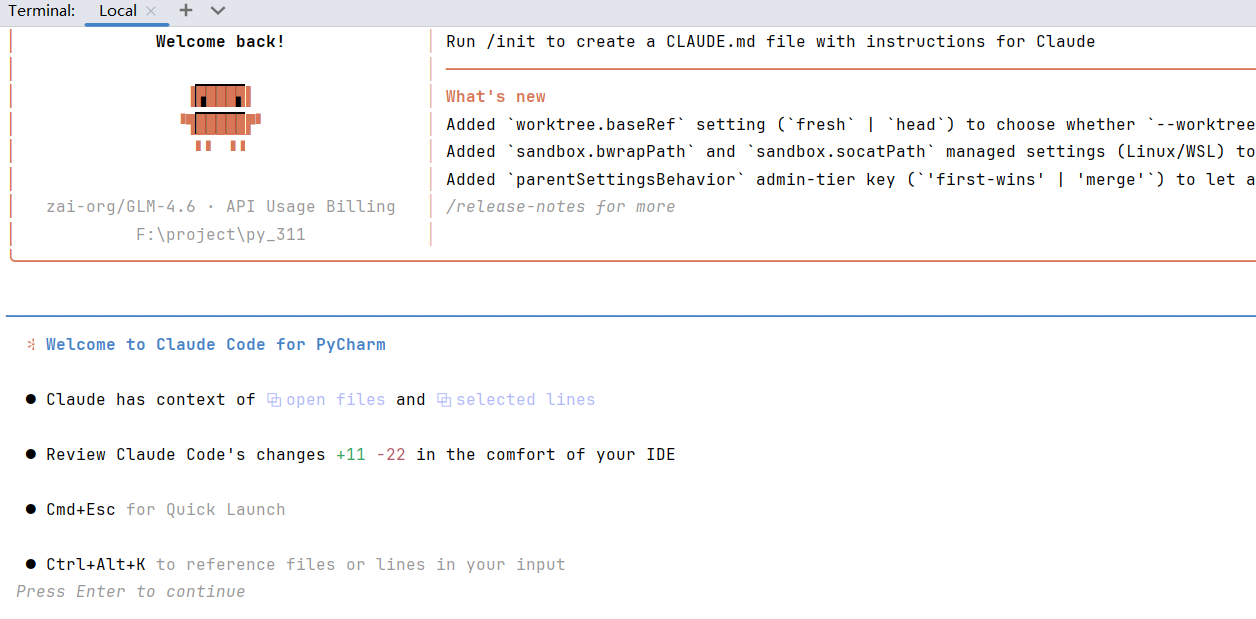Screen dimensions: 1256x619
Task: Click the 'selected lines' text
Action: coord(526,400)
